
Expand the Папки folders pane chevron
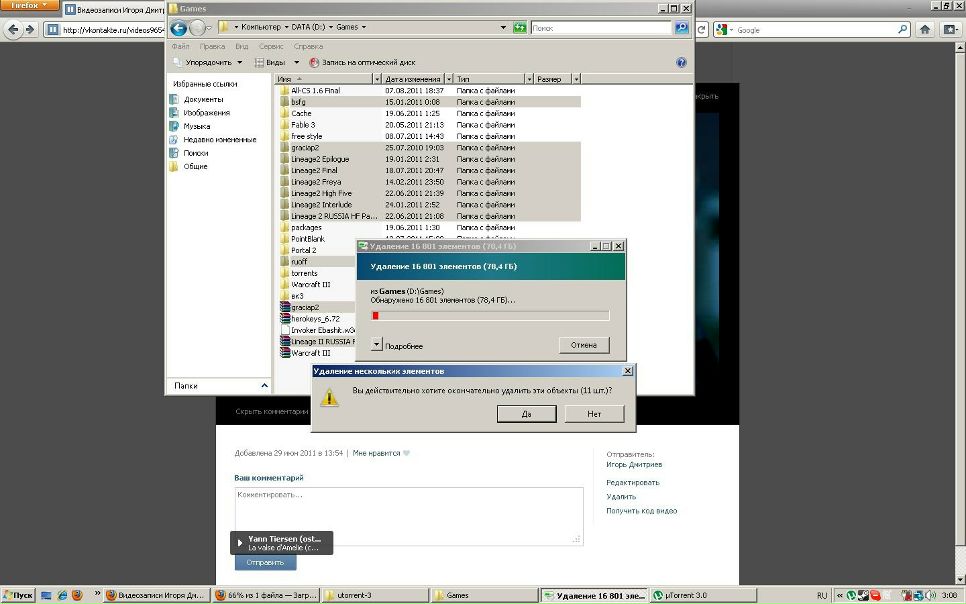pos(265,385)
